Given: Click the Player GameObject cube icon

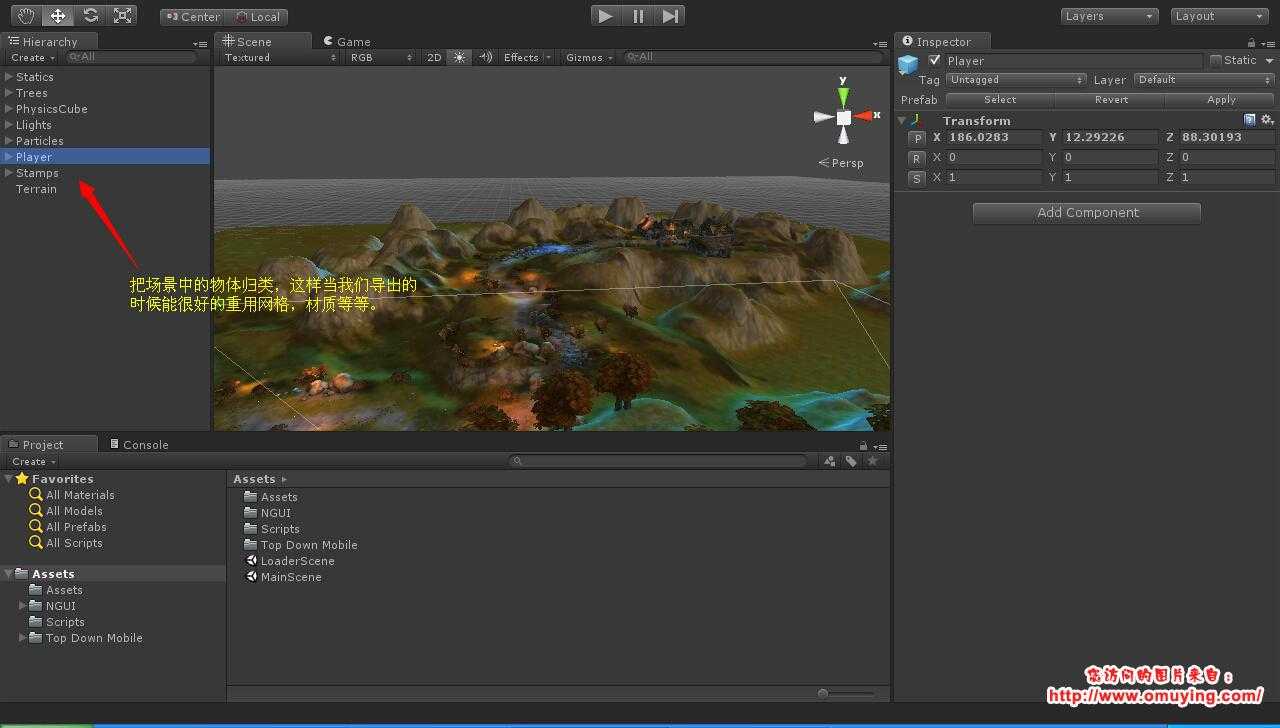Looking at the screenshot, I should (x=908, y=65).
